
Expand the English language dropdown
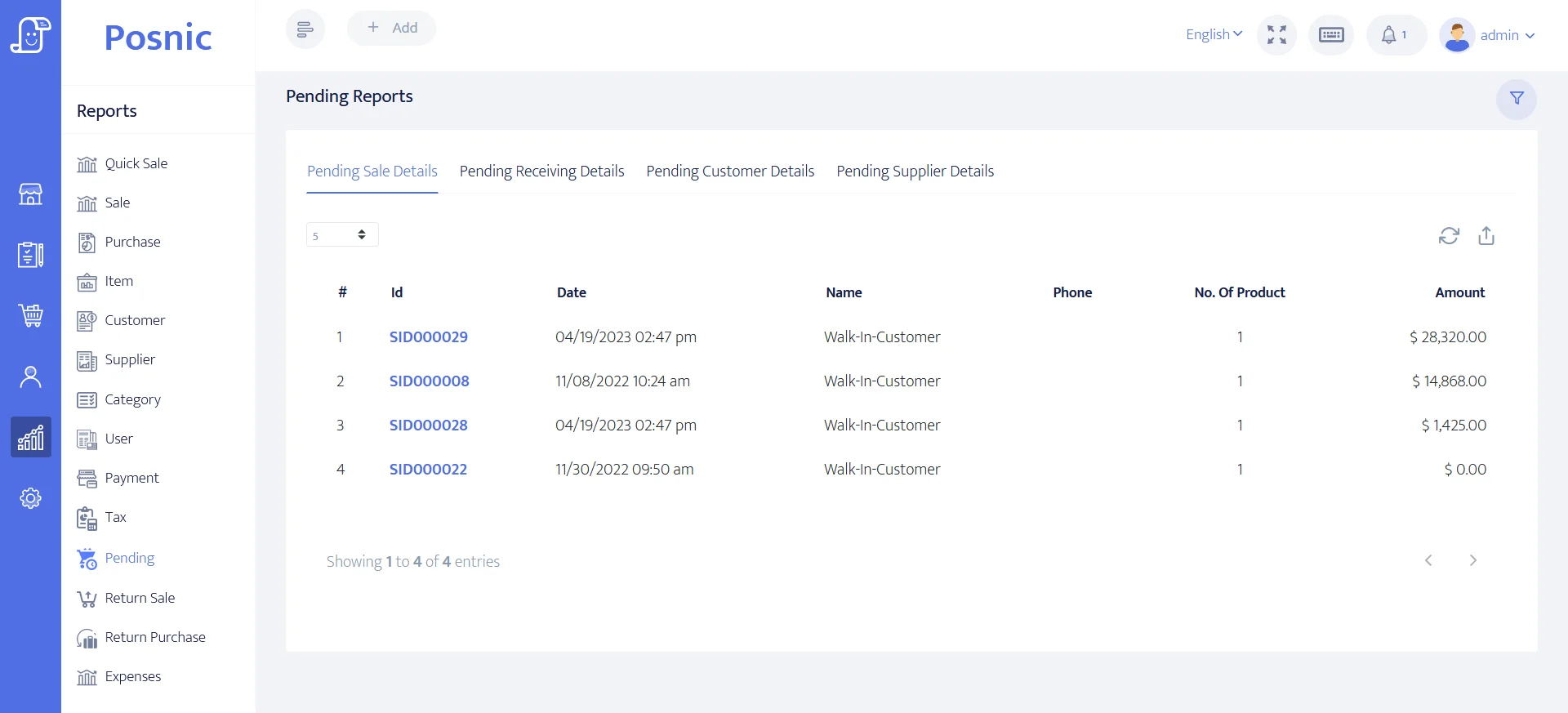point(1214,34)
